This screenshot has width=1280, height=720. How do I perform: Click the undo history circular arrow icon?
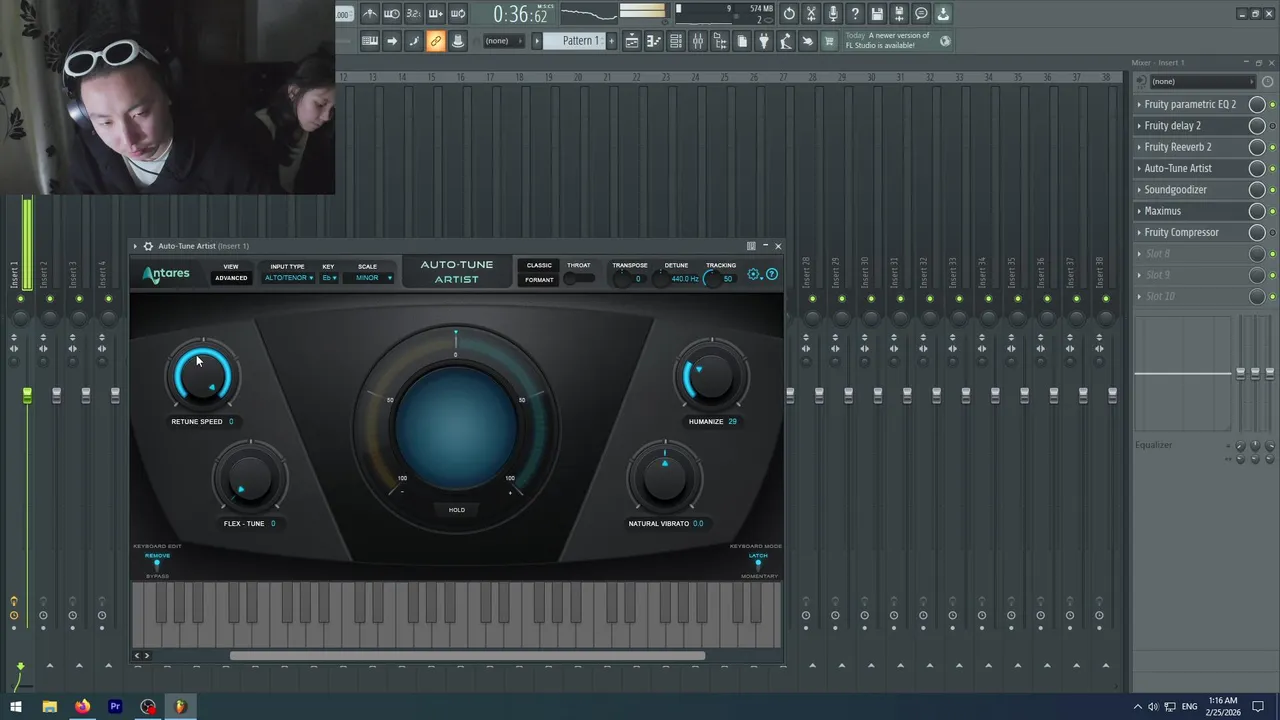(x=789, y=14)
